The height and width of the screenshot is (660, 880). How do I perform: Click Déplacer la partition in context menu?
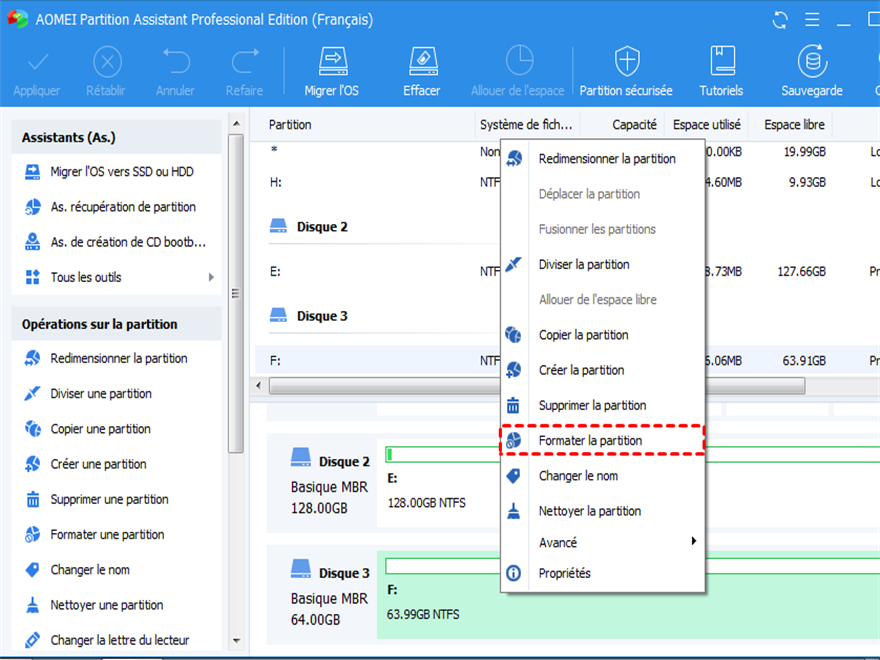pos(603,194)
